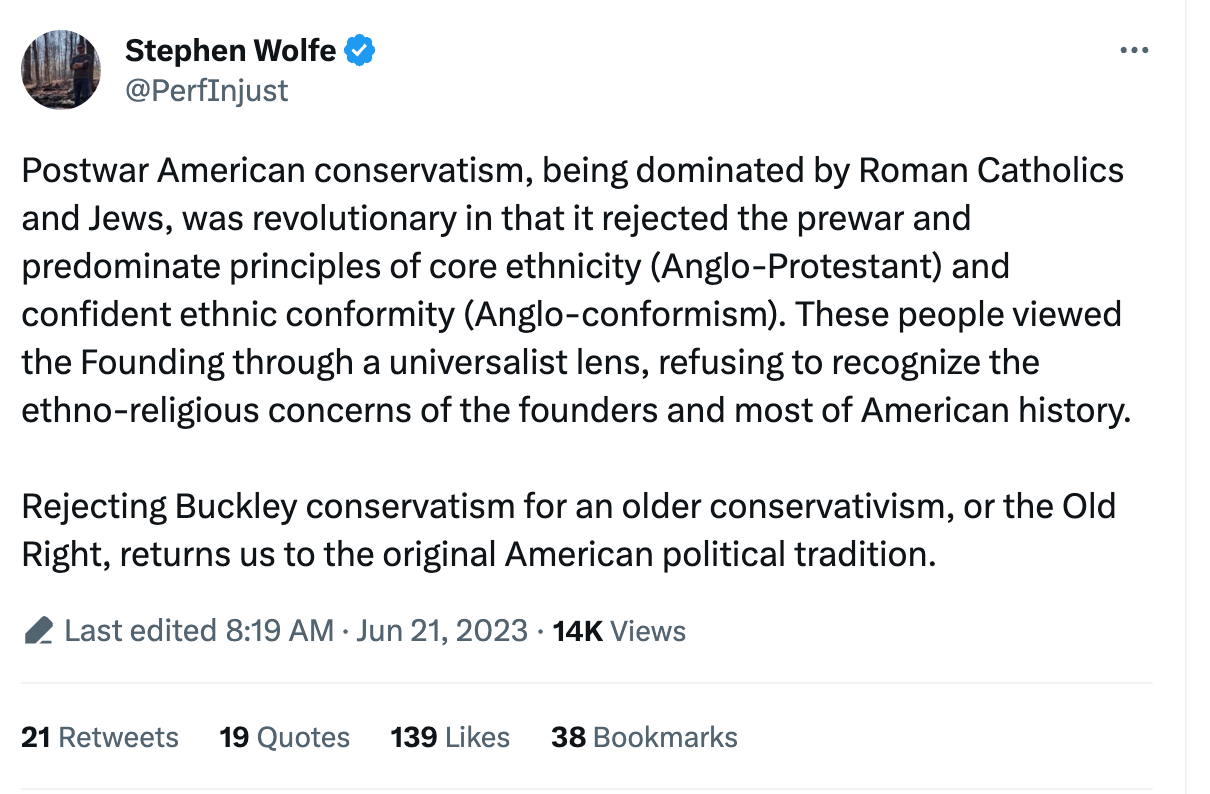See who gave the 139 Likes

click(450, 738)
